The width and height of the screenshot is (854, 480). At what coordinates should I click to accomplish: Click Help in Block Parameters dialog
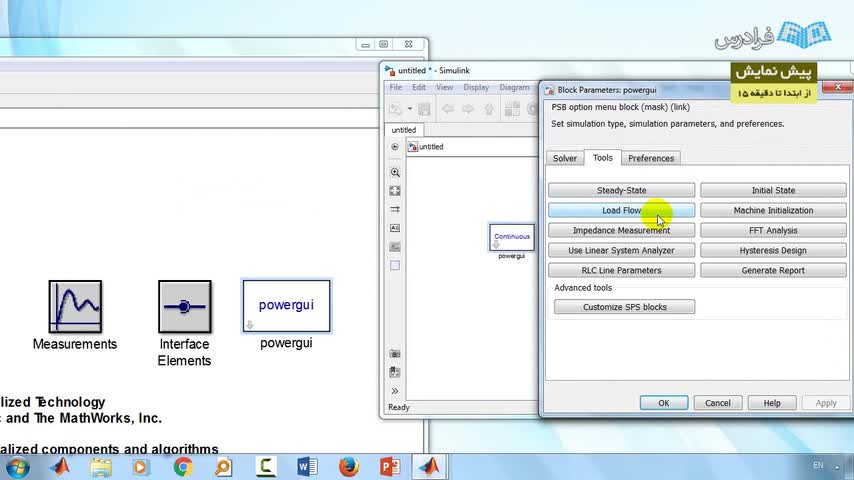[772, 403]
